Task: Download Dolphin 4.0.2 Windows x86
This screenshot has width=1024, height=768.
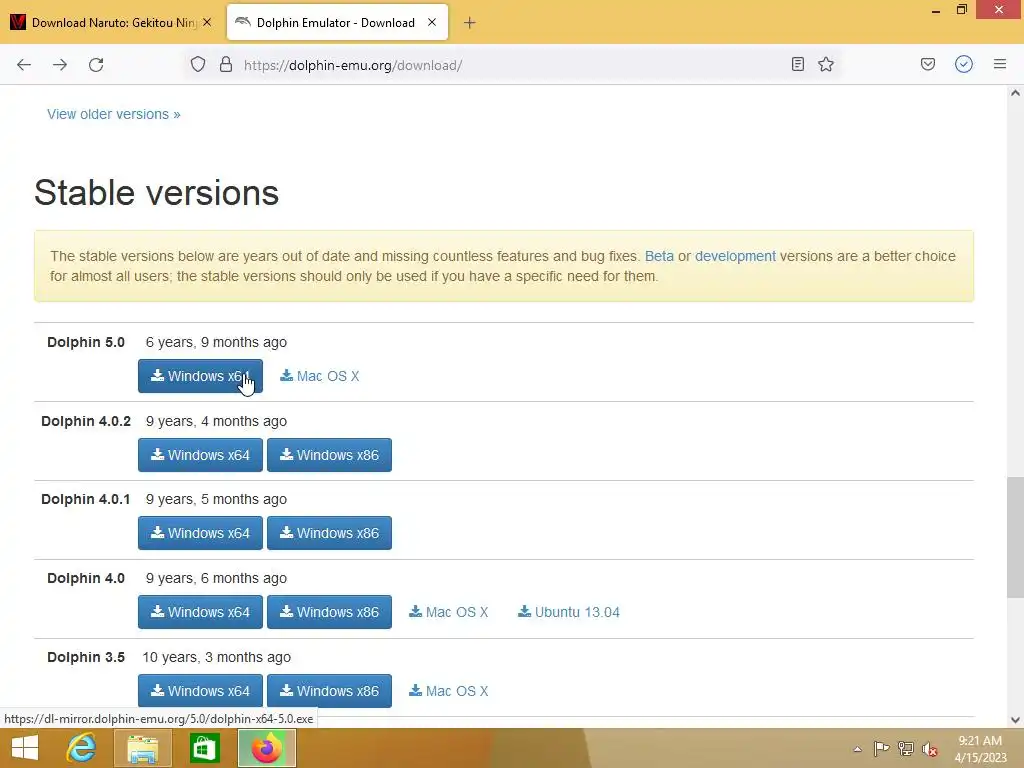Action: pos(329,455)
